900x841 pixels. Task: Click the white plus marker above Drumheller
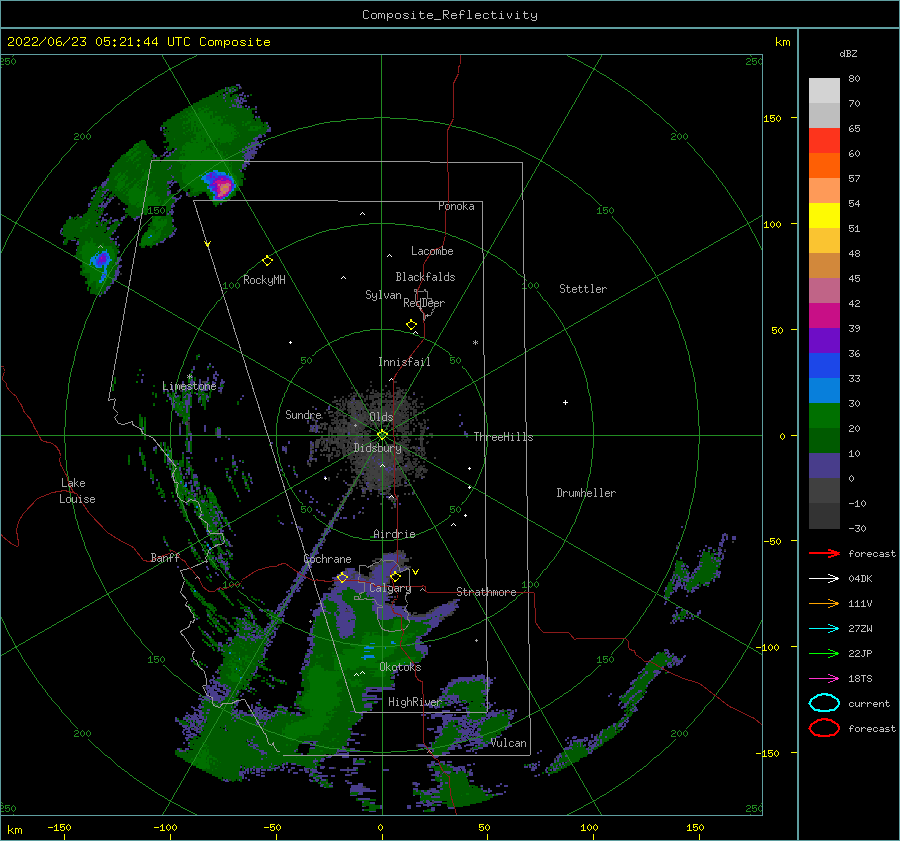[x=565, y=402]
